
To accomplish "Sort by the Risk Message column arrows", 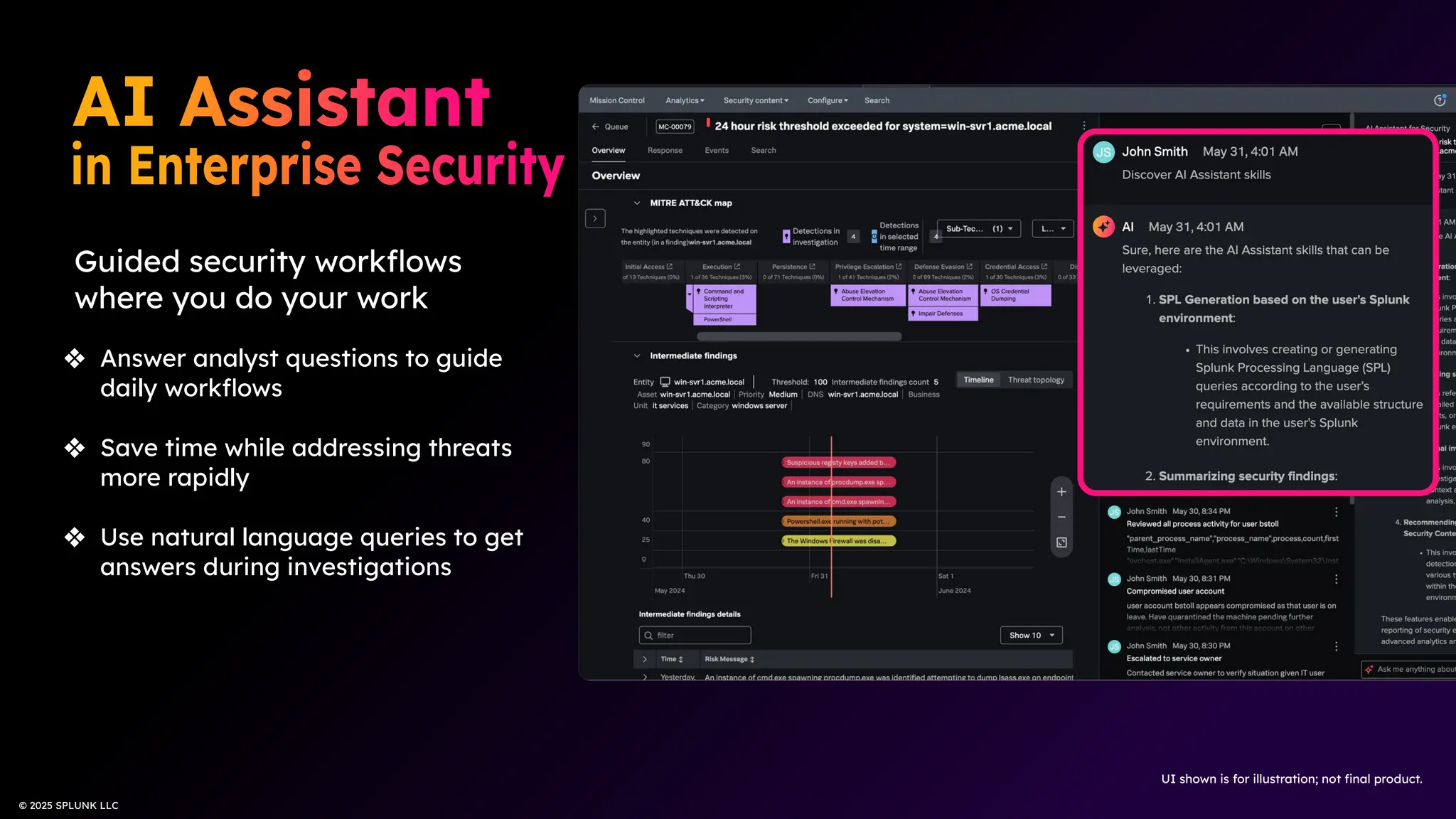I will pyautogui.click(x=752, y=660).
